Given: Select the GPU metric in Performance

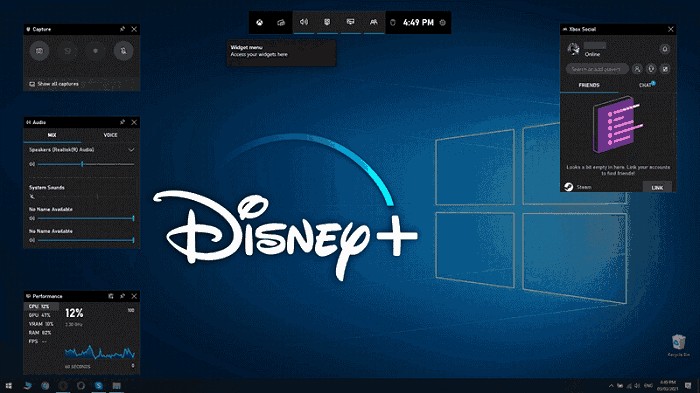Looking at the screenshot, I should [41, 315].
